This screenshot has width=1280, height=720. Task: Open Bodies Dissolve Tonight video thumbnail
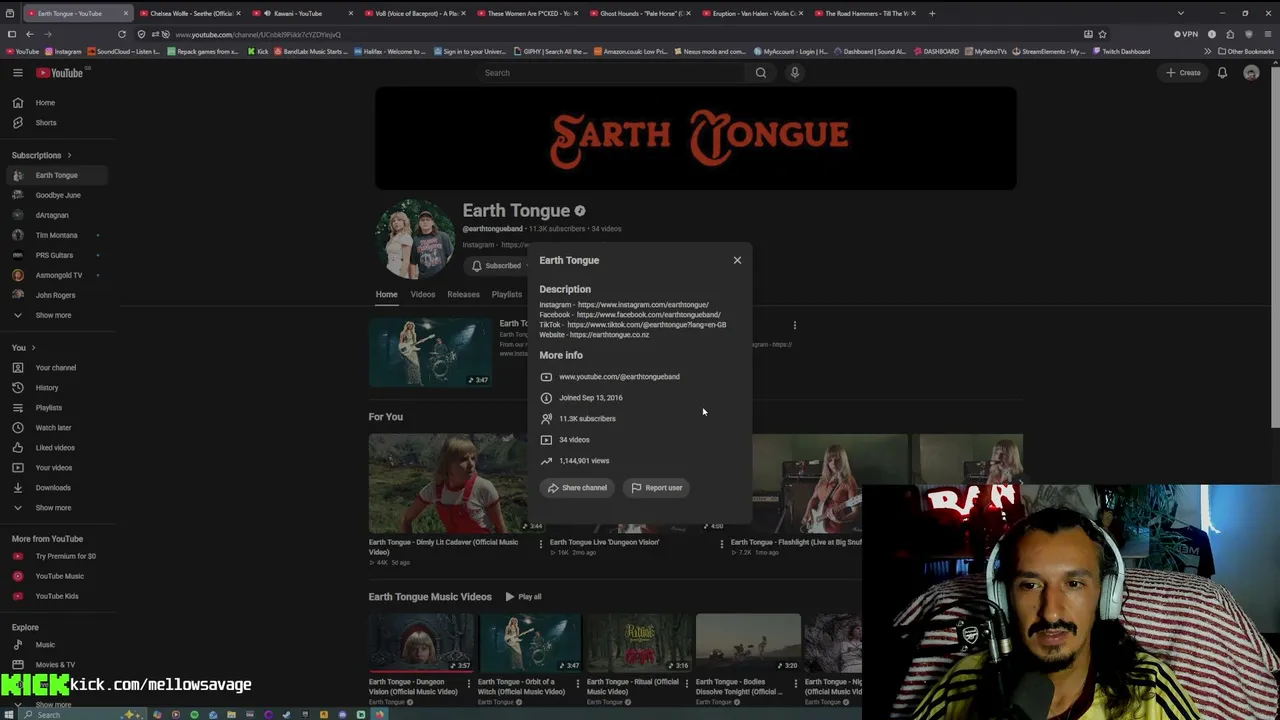point(748,643)
